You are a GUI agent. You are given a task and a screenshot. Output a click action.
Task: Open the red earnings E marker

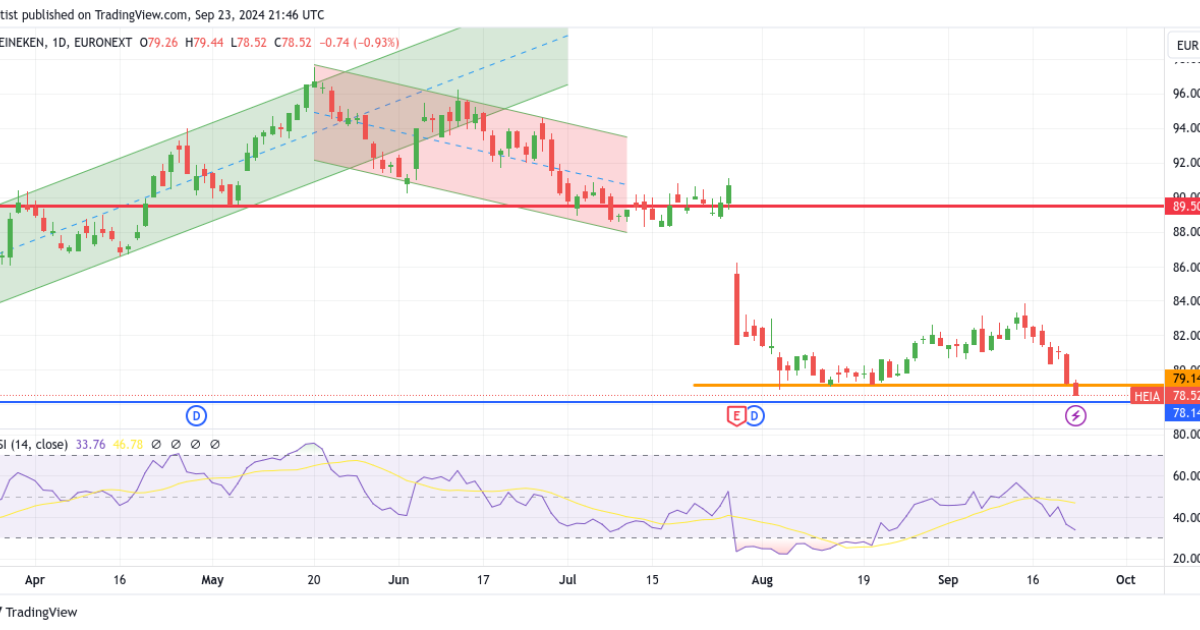pos(736,415)
